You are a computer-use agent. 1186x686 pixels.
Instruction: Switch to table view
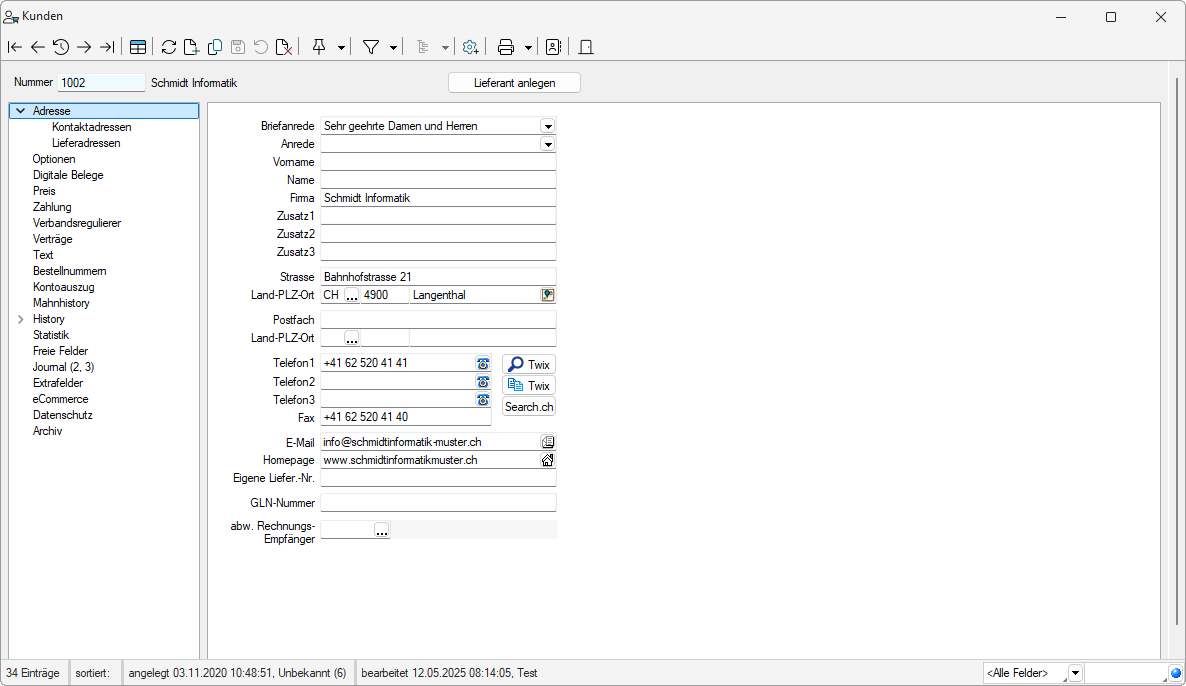[x=138, y=47]
